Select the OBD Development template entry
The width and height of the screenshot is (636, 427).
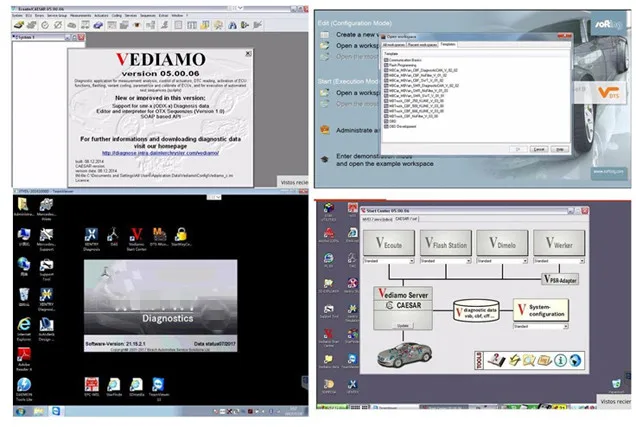(x=400, y=126)
